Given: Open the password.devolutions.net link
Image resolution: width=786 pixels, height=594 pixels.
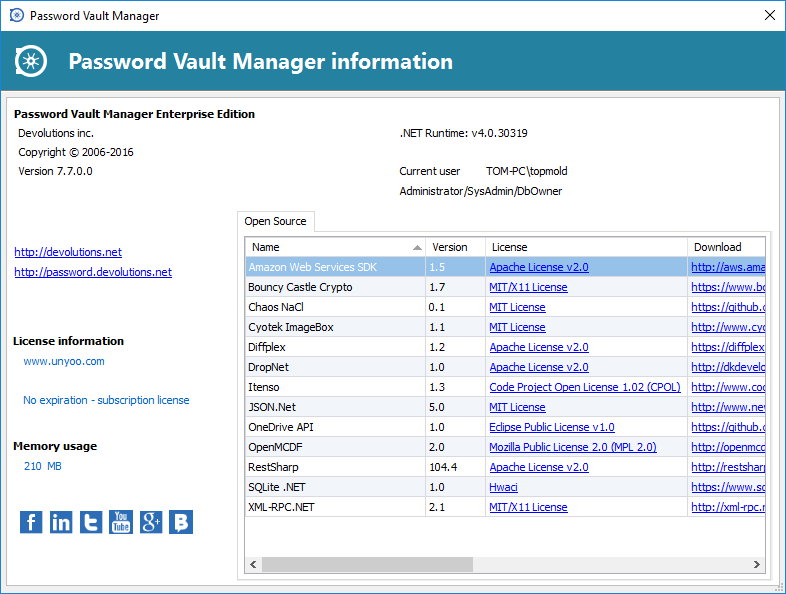Looking at the screenshot, I should point(93,272).
